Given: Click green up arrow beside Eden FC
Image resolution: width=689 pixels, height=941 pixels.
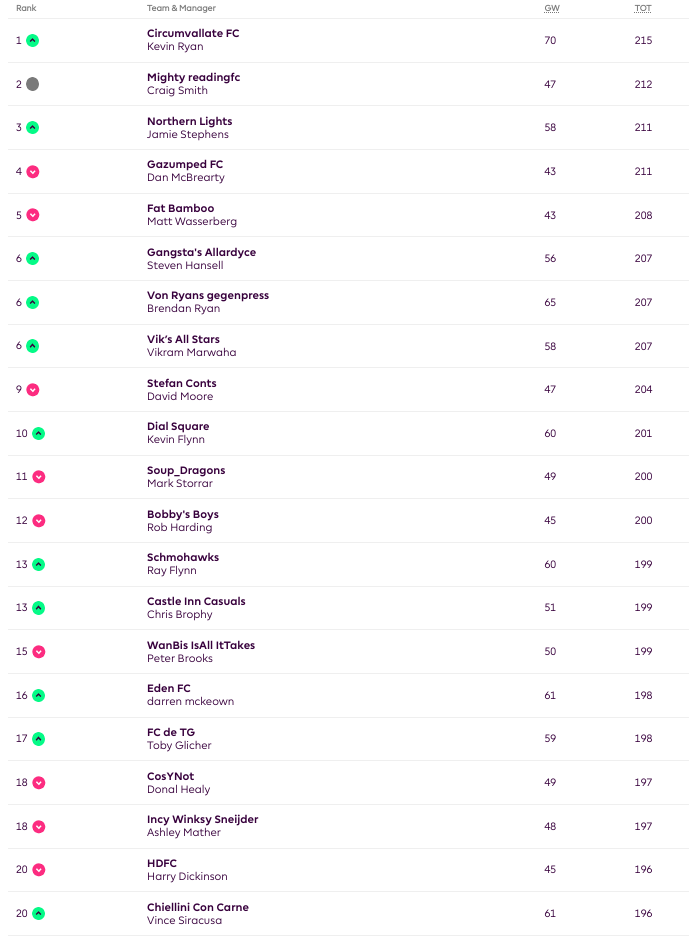Looking at the screenshot, I should (x=38, y=696).
